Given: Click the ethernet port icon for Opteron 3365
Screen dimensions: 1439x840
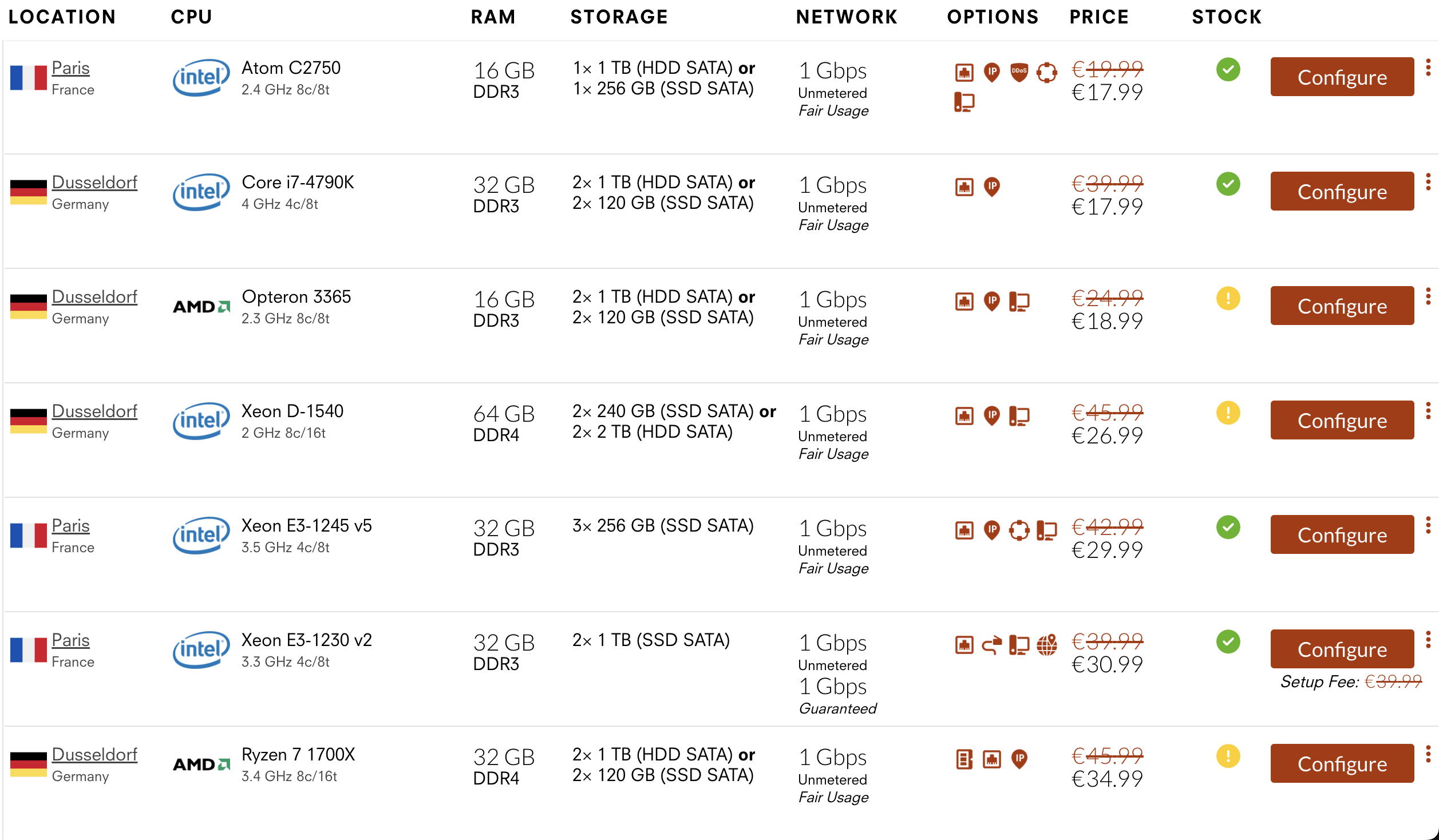Looking at the screenshot, I should [964, 301].
